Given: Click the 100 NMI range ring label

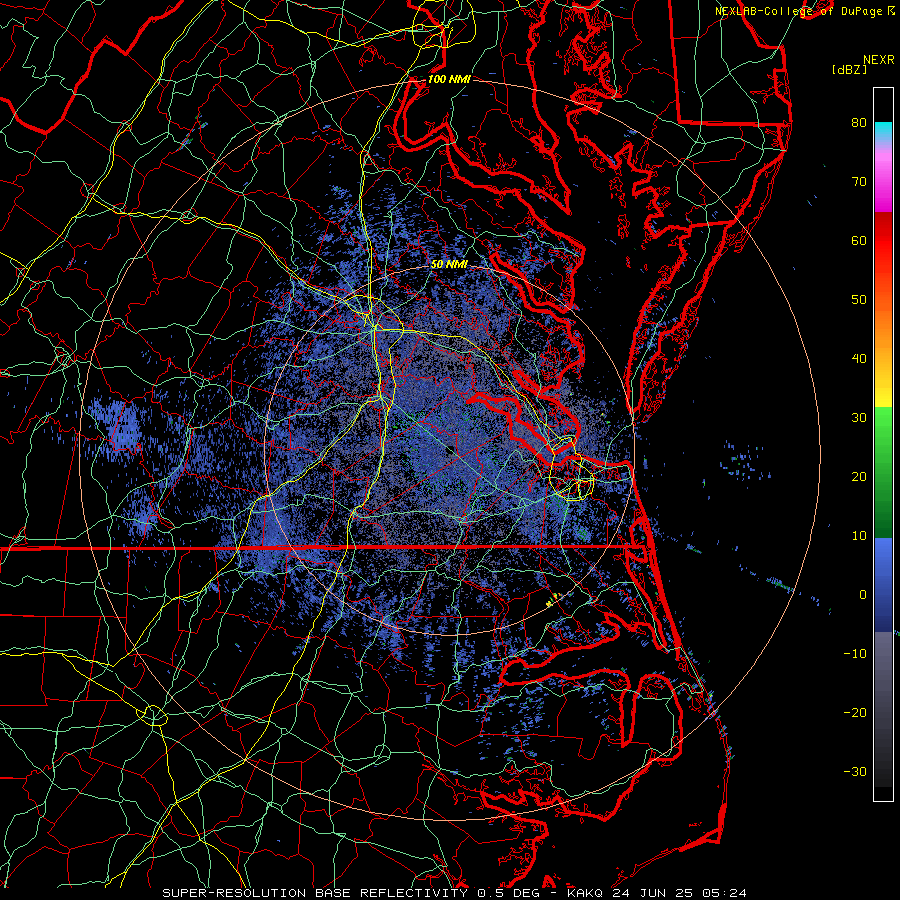Looking at the screenshot, I should (x=449, y=79).
